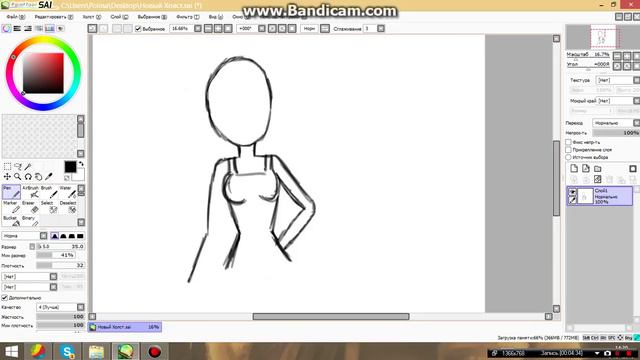The width and height of the screenshot is (640, 360).
Task: Choose the lasso selection tool
Action: click(18, 167)
